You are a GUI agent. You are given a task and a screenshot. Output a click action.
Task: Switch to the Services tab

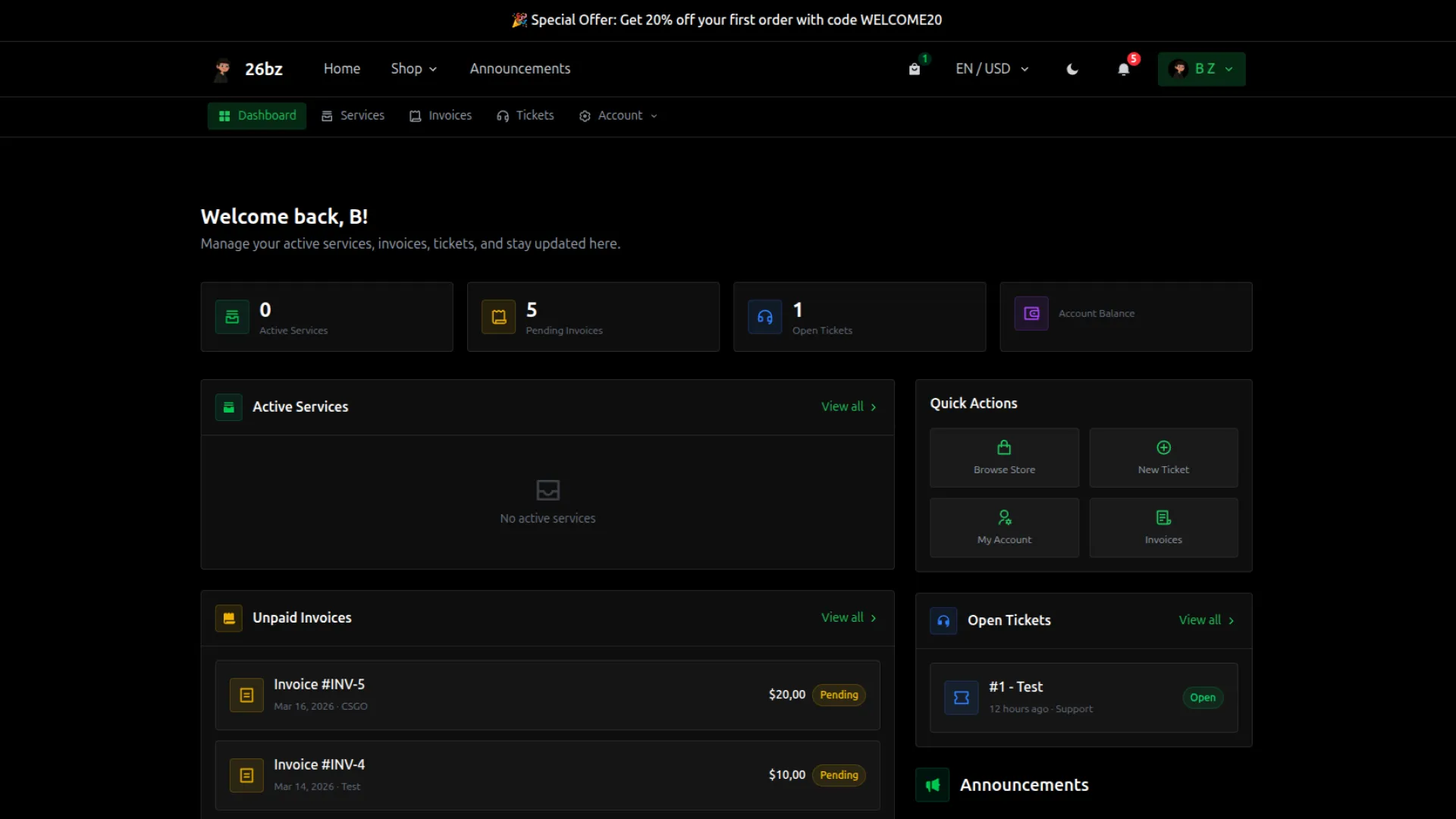353,116
